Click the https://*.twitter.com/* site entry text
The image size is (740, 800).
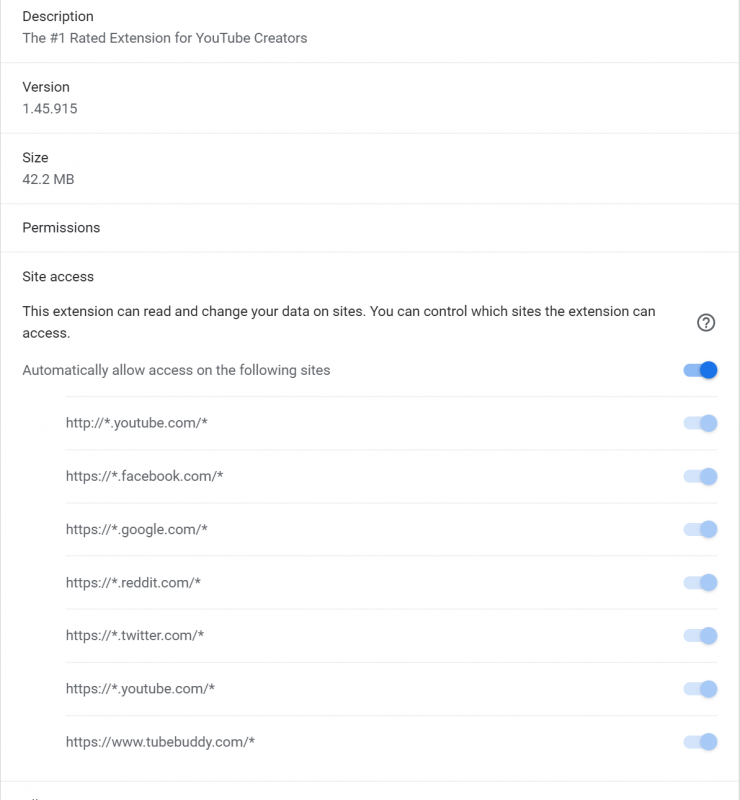pos(136,635)
